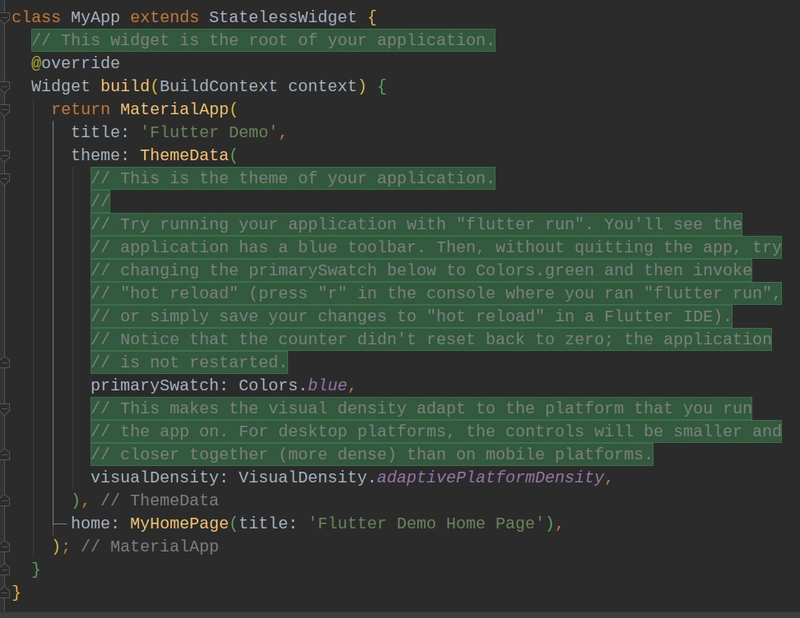Click the 'visualDensity' property name

[155, 477]
